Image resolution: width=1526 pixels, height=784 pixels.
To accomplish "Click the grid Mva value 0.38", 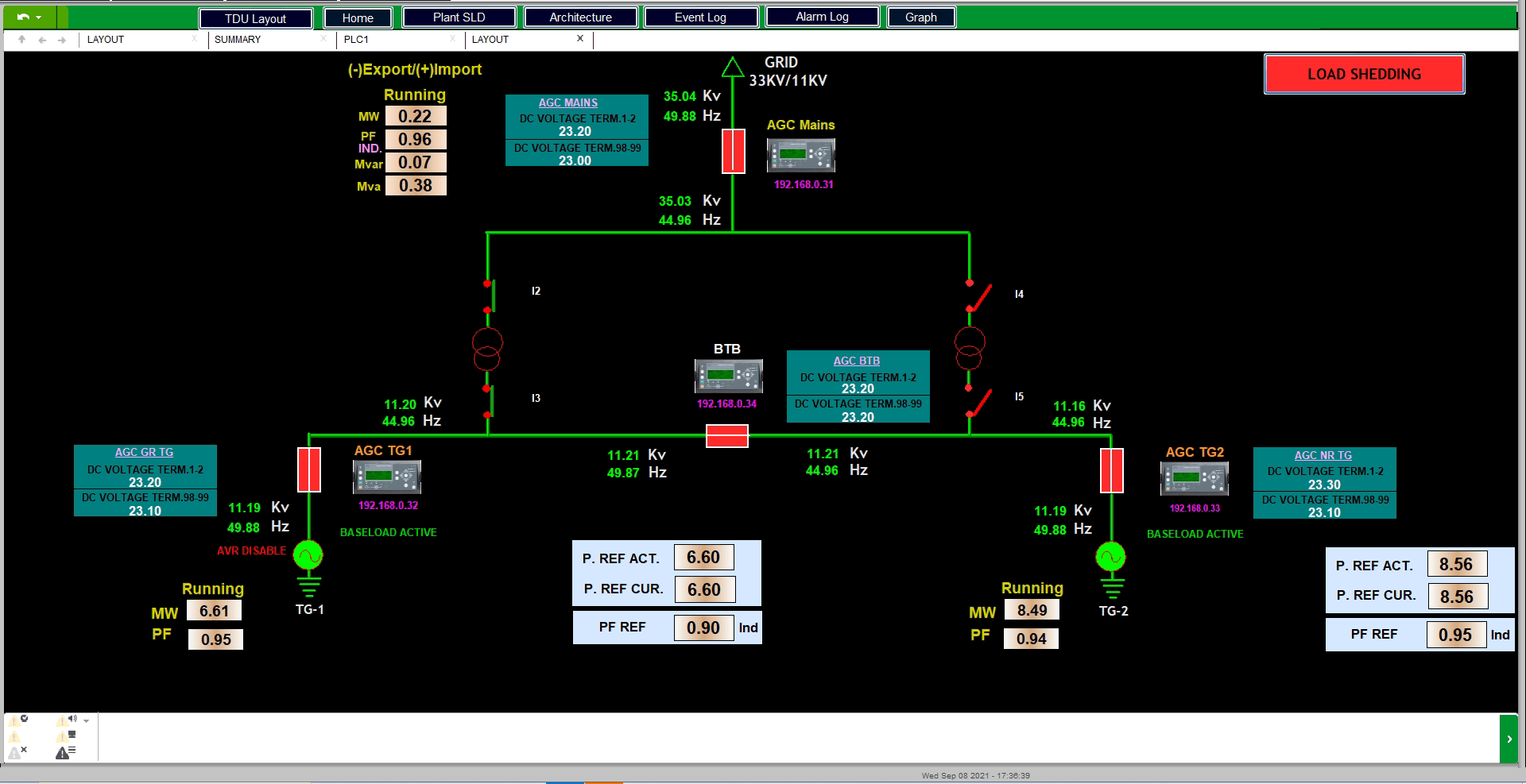I will pos(416,185).
